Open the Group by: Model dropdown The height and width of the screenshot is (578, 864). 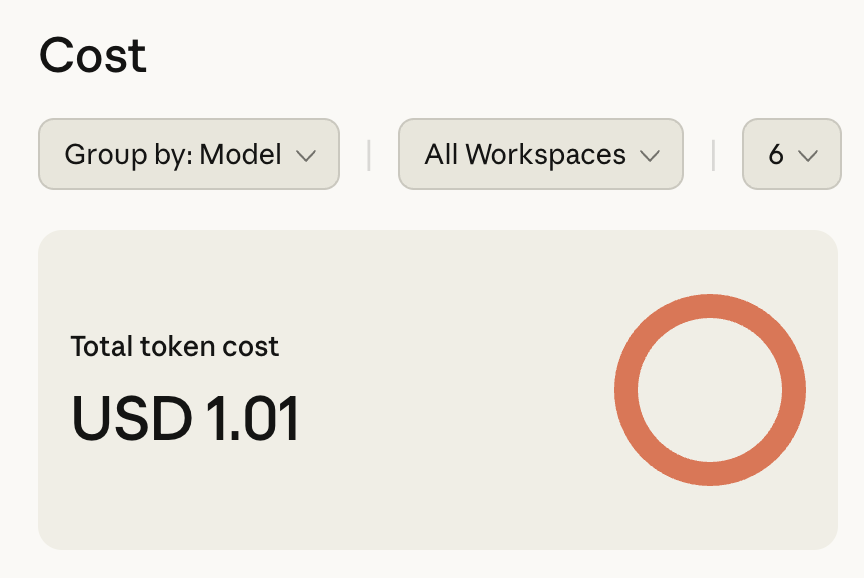point(189,155)
